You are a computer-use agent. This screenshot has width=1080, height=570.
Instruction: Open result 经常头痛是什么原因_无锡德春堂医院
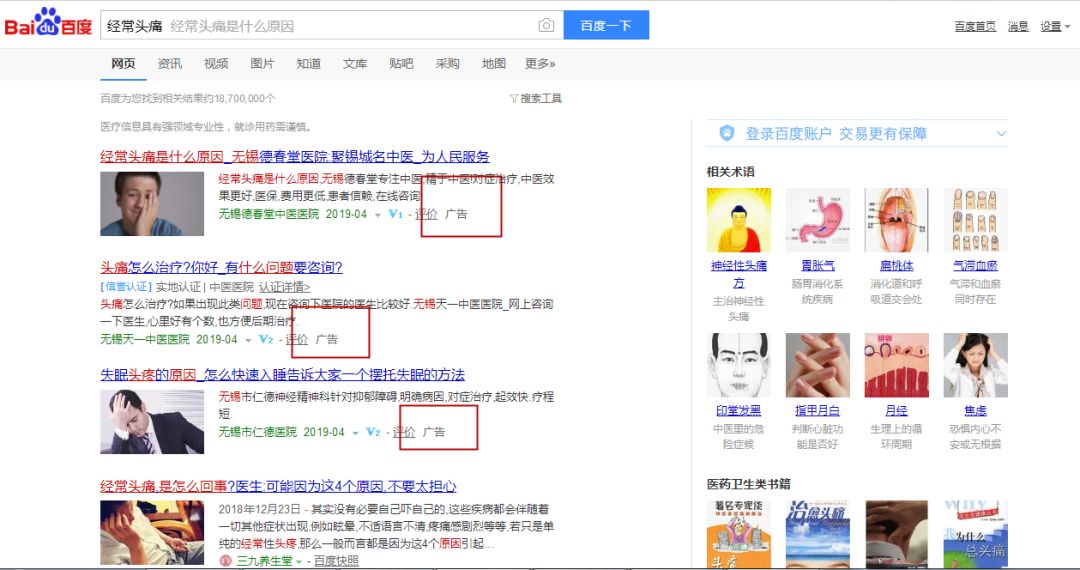point(295,156)
